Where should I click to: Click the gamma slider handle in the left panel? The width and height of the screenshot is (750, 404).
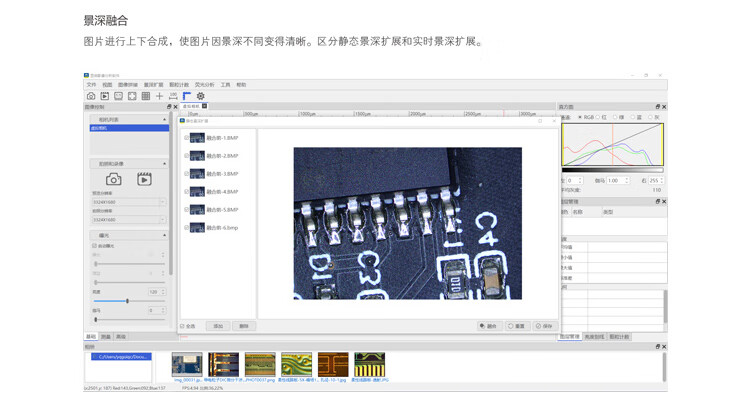[96, 319]
